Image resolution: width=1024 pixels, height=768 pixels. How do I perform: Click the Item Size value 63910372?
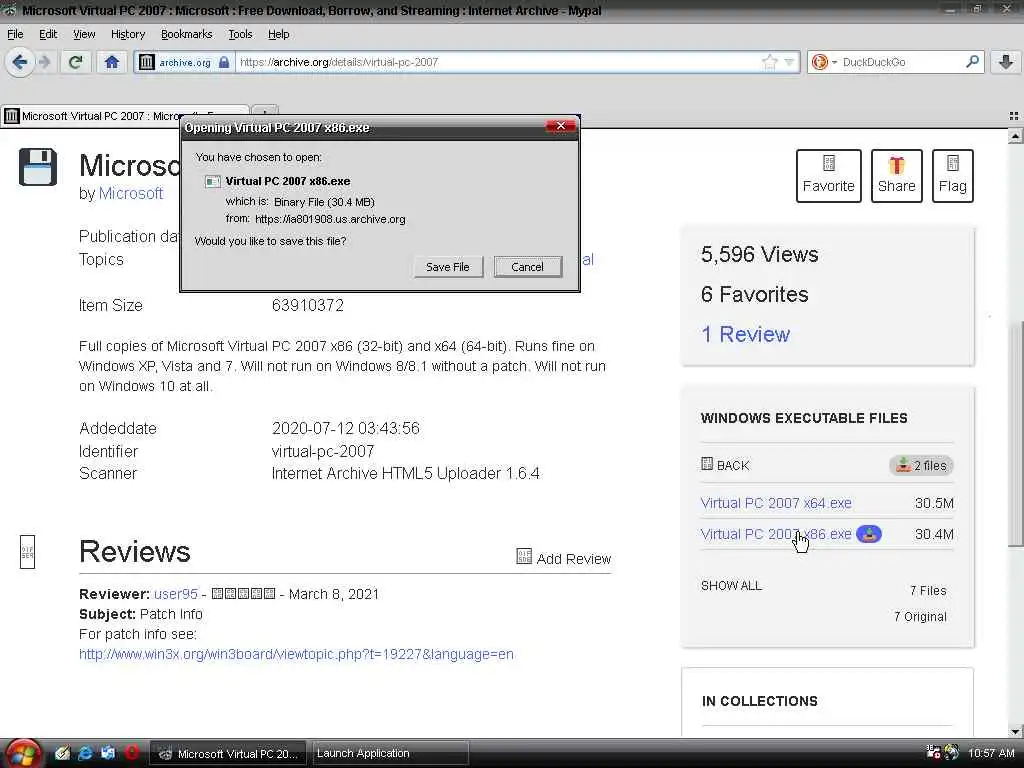point(308,306)
